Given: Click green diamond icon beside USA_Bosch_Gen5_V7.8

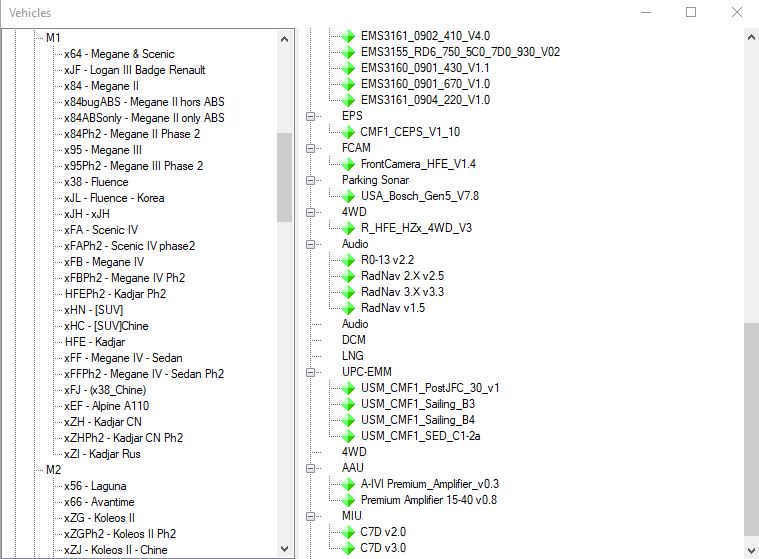Looking at the screenshot, I should (x=348, y=196).
